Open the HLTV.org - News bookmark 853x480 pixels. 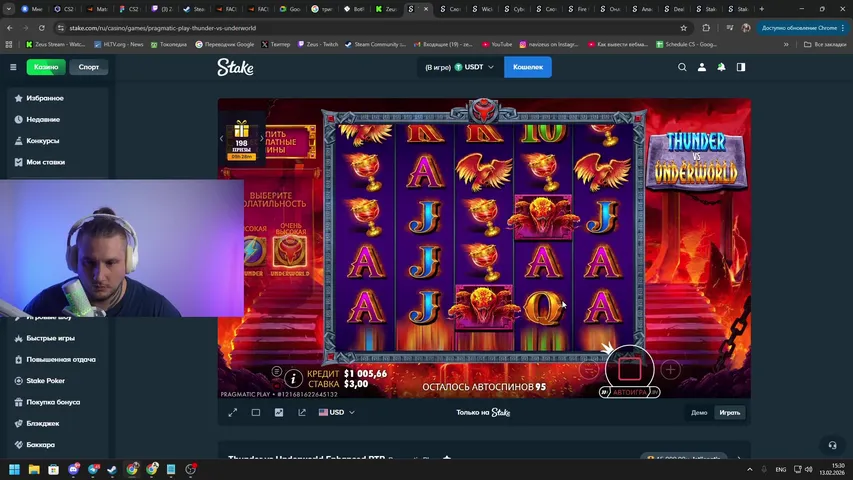tap(118, 44)
